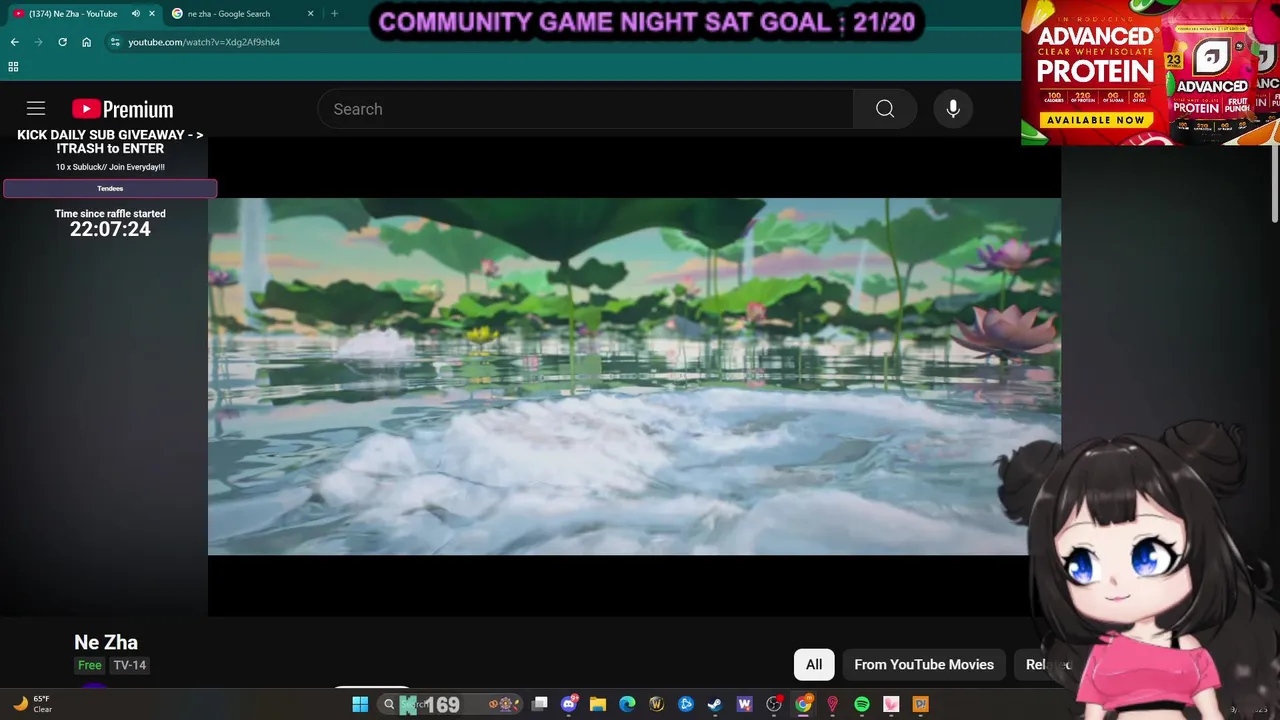The image size is (1280, 720).
Task: Select the (1374) Ne Zha - YouTube tab
Action: (72, 14)
